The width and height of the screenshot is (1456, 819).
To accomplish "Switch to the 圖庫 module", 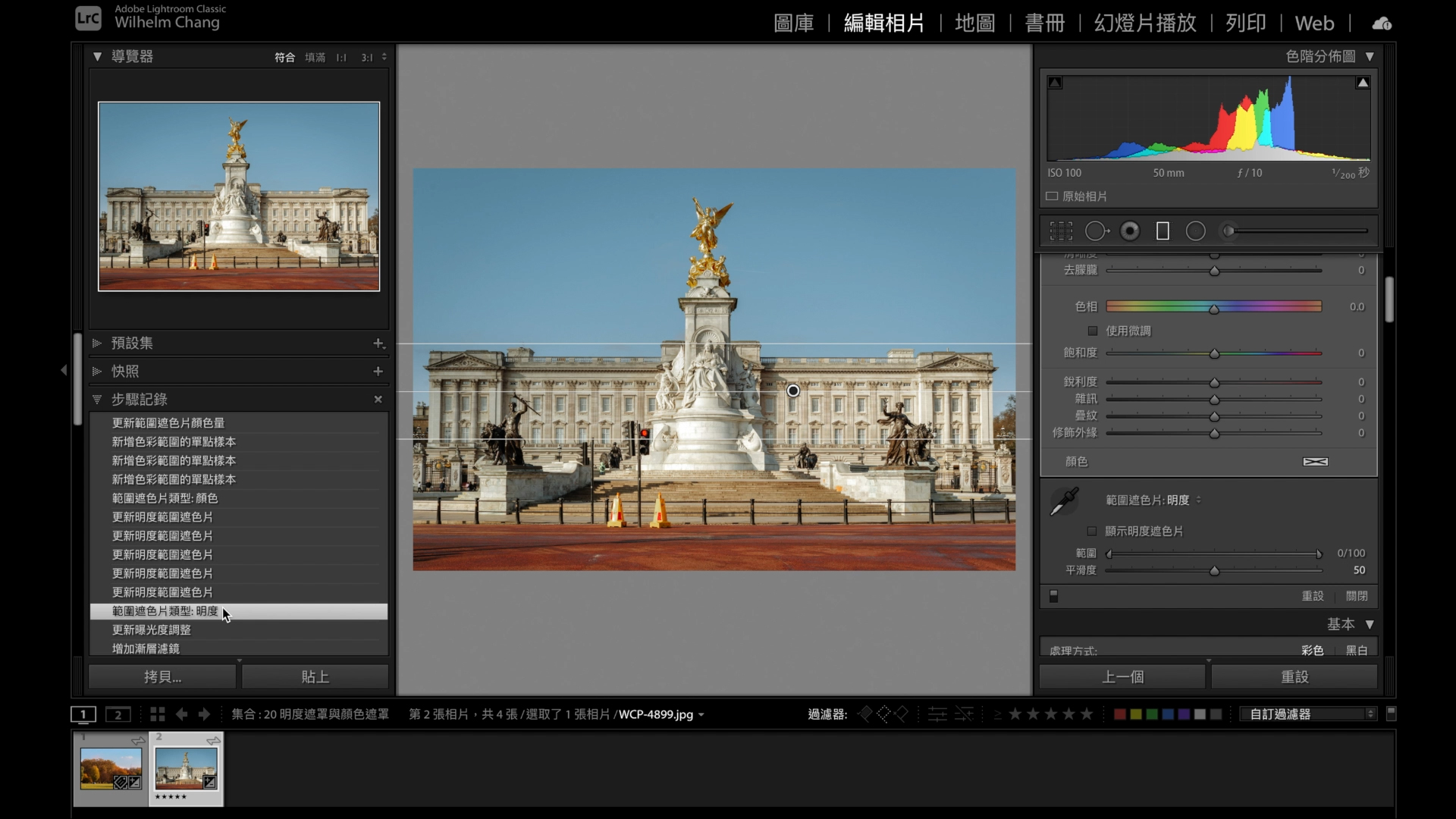I will point(794,24).
